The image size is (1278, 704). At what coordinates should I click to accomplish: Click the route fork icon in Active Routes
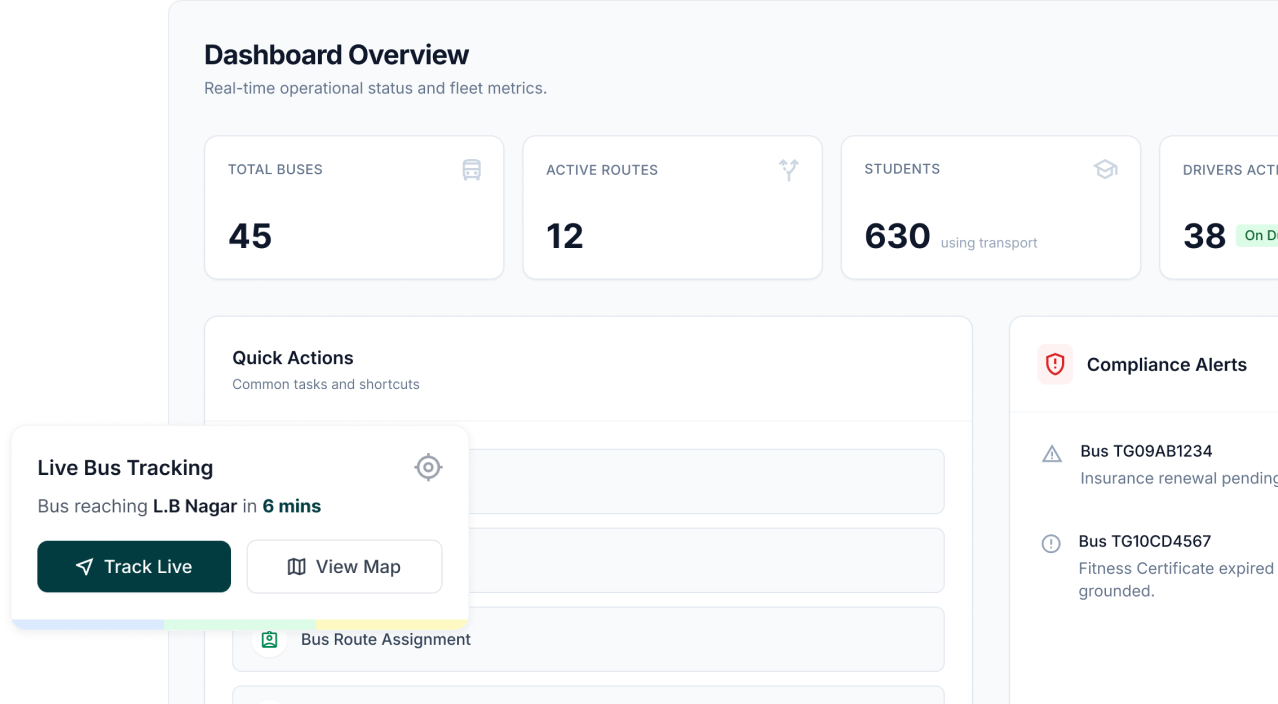click(789, 170)
